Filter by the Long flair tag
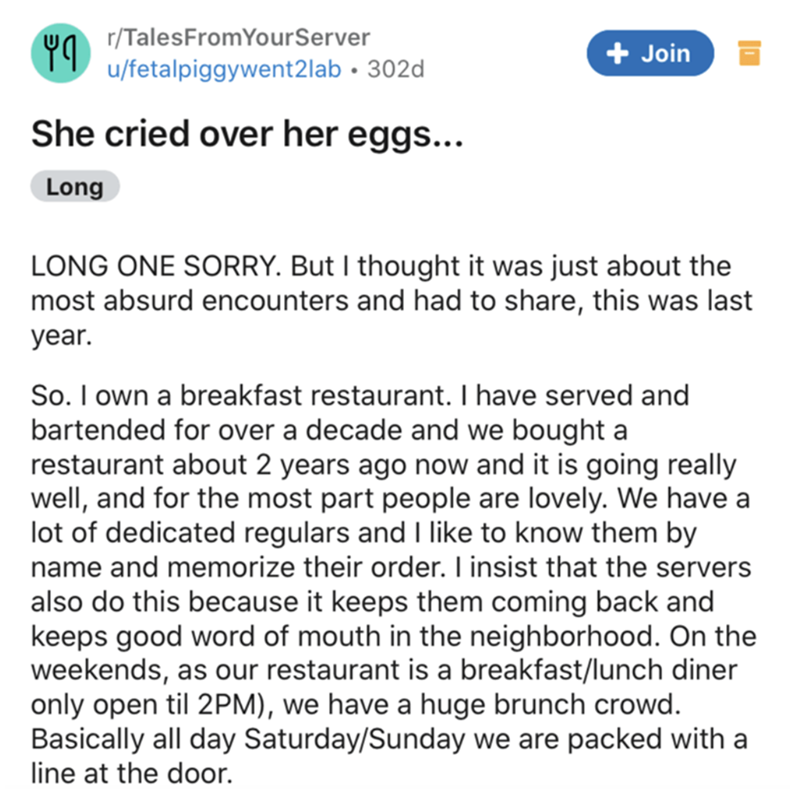The height and width of the screenshot is (797, 800). [75, 187]
